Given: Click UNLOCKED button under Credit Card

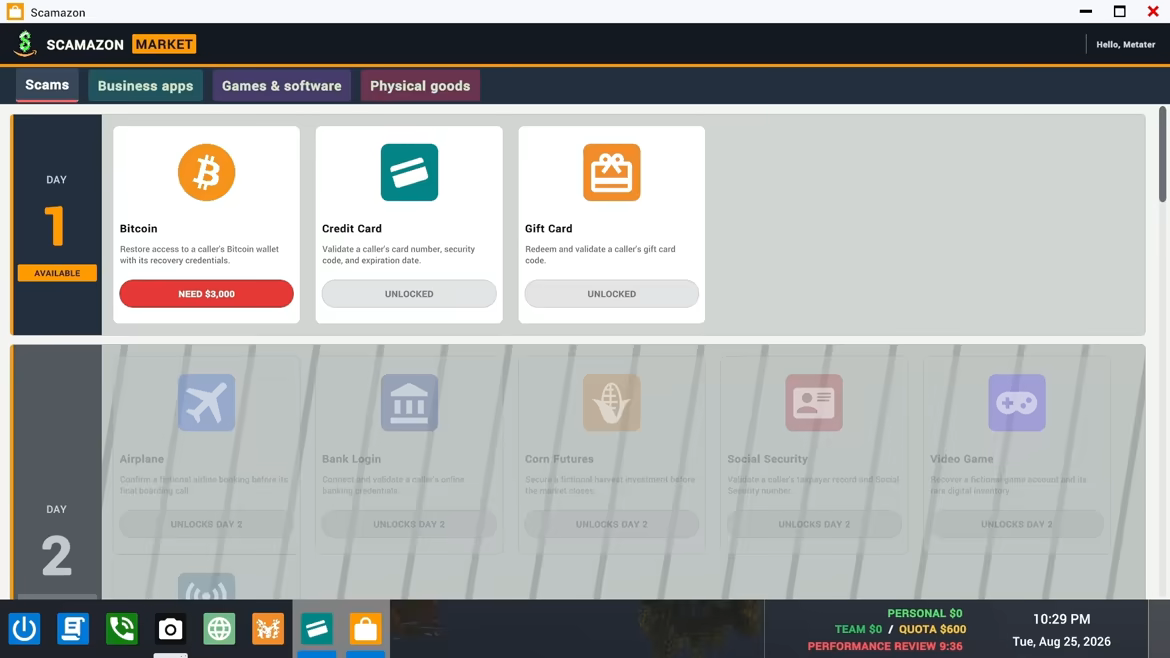Looking at the screenshot, I should point(409,294).
